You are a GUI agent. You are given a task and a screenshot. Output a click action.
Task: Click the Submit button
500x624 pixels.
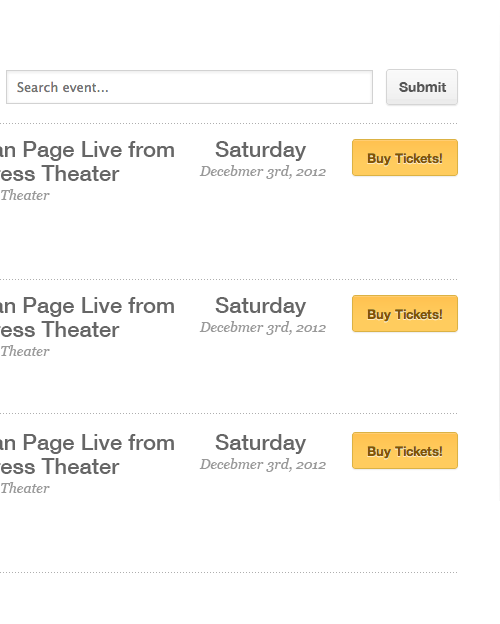pyautogui.click(x=422, y=87)
